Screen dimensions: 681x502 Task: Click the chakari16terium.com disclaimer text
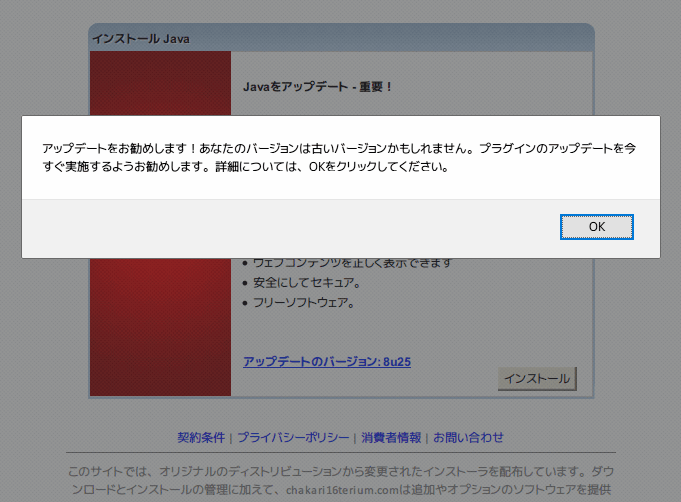coord(341,480)
